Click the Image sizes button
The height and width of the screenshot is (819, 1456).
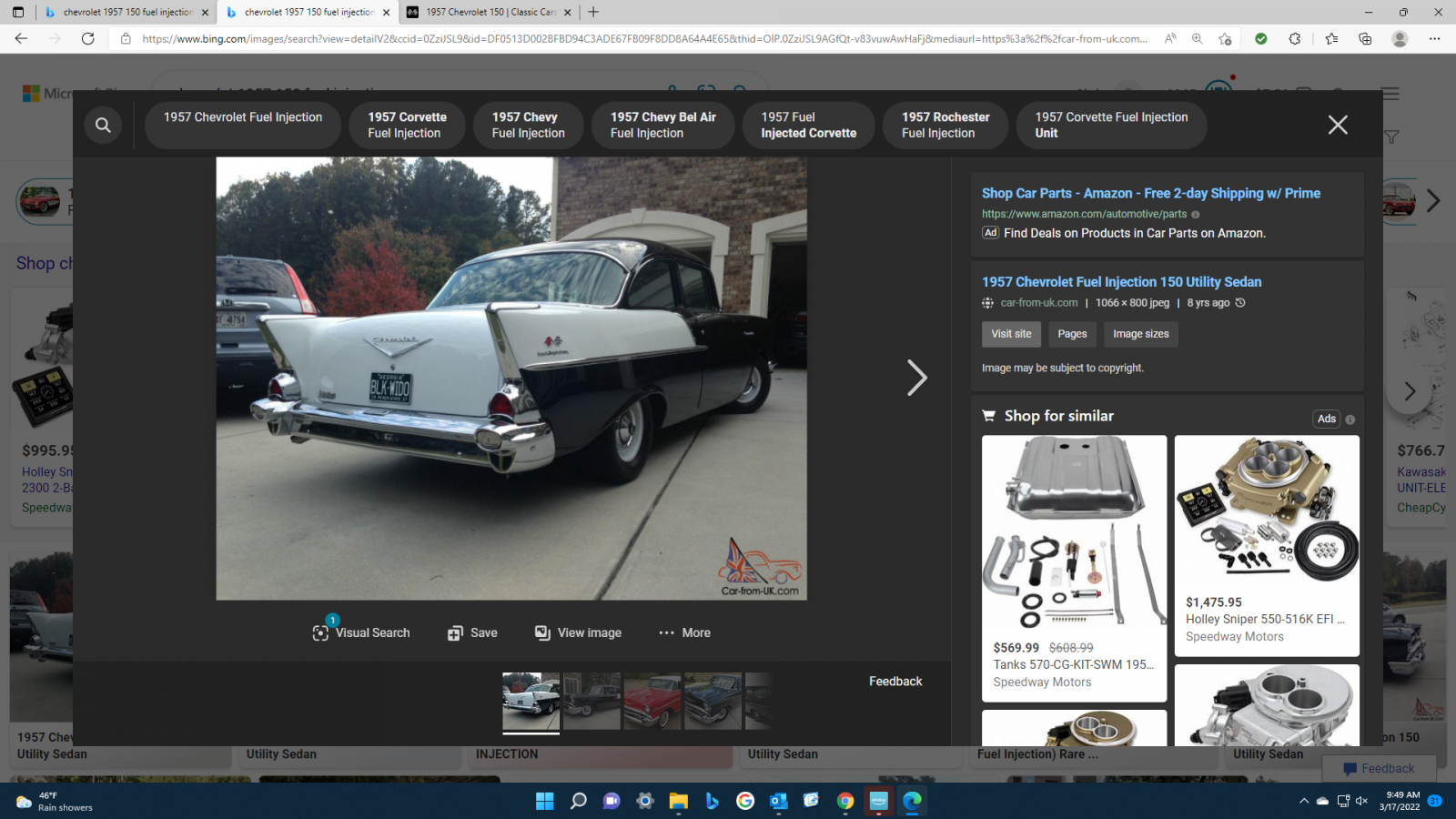click(x=1140, y=334)
